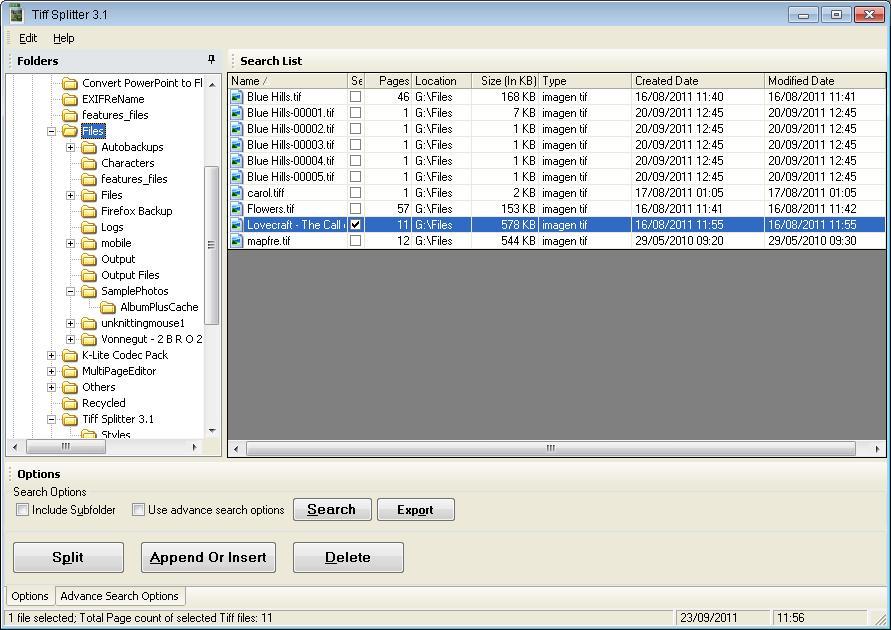The width and height of the screenshot is (891, 630).
Task: Enable the Include Subfolder checkbox
Action: coord(22,510)
